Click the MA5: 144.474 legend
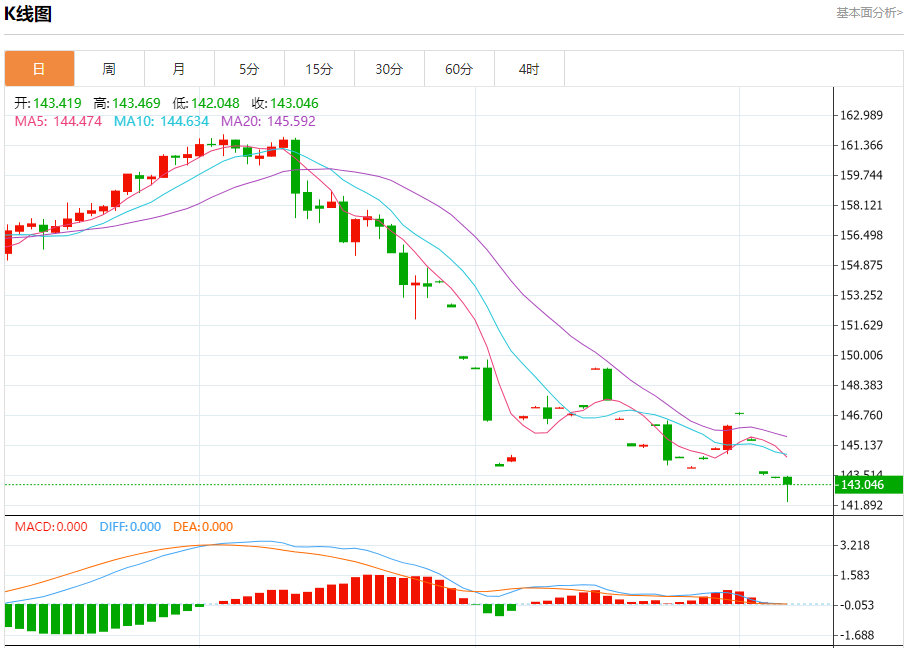This screenshot has height=648, width=907. 58,122
